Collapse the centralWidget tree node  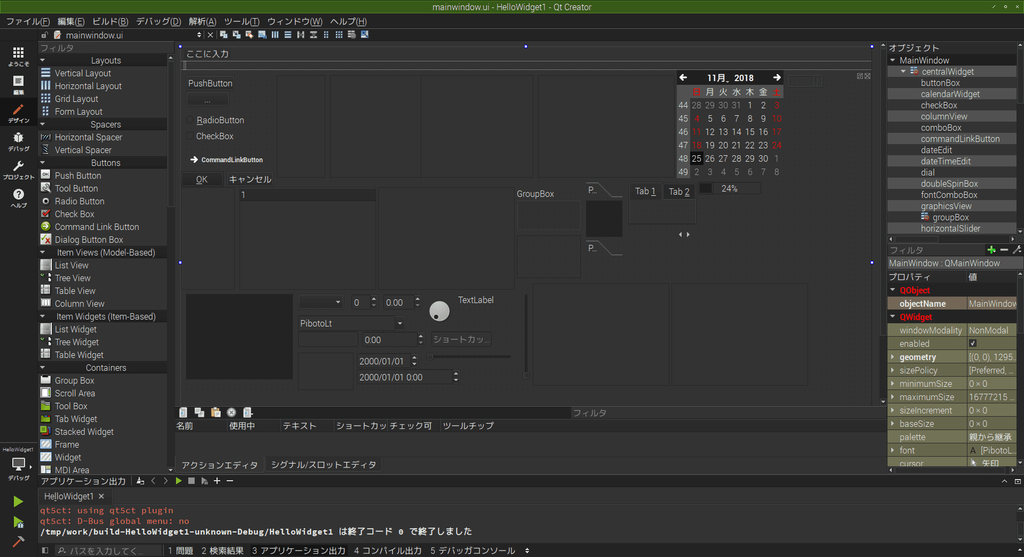click(904, 72)
